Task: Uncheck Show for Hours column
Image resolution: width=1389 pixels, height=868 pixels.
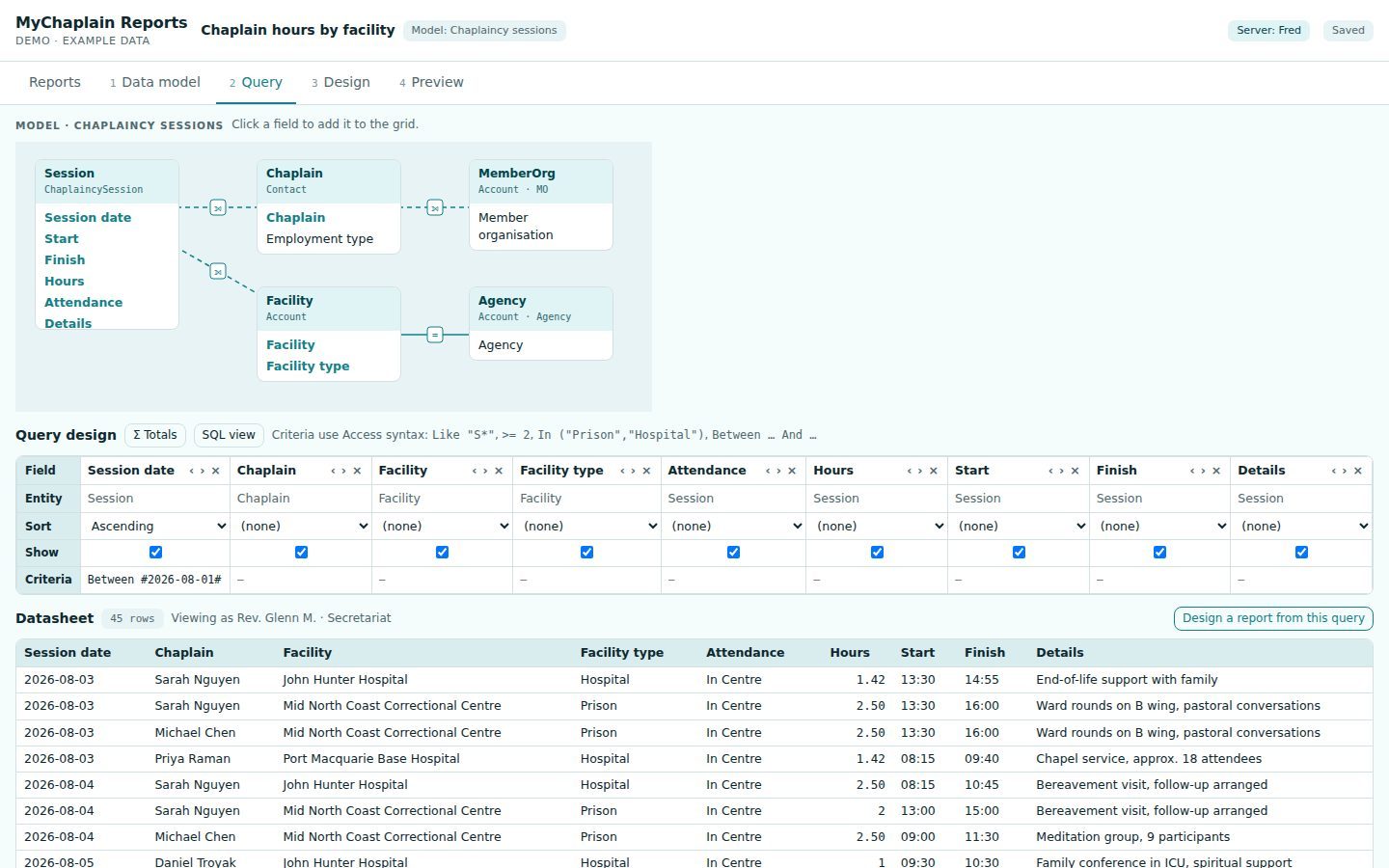Action: point(877,553)
